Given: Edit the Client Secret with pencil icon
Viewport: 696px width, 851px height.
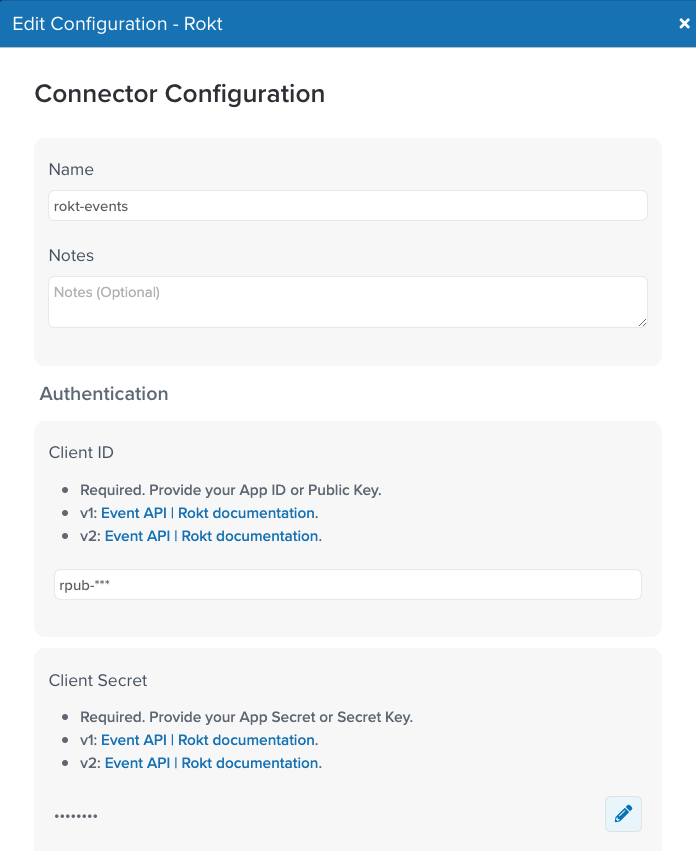Looking at the screenshot, I should [x=623, y=814].
